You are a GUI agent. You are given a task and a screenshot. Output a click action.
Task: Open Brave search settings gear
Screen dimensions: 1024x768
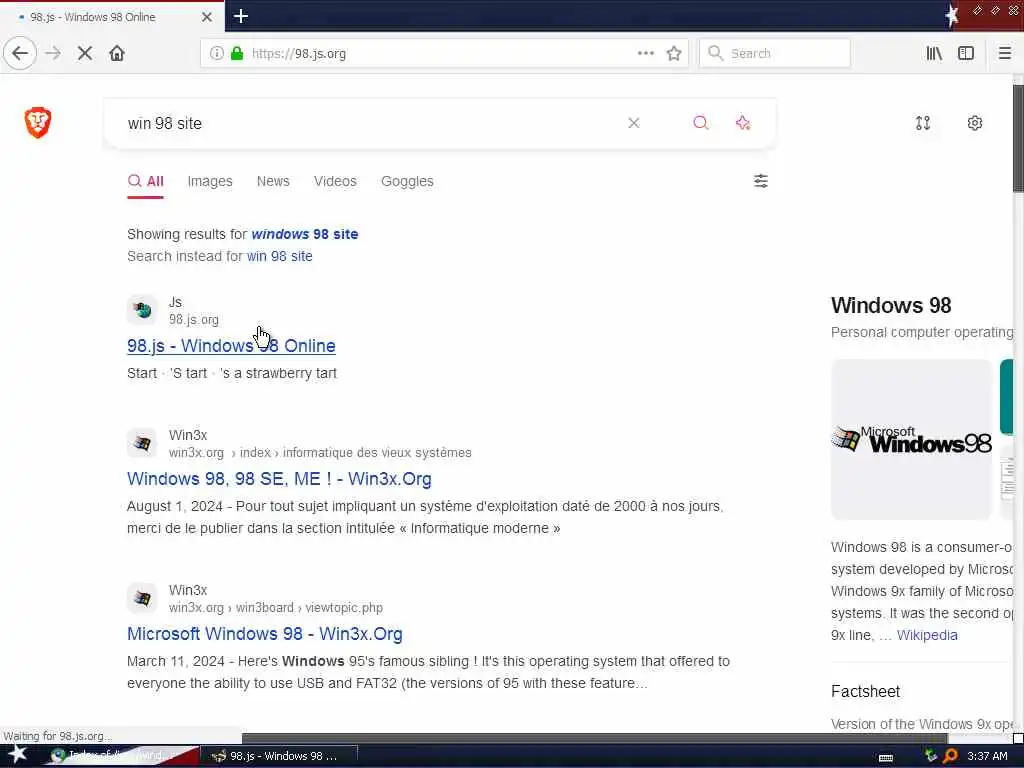tap(975, 123)
